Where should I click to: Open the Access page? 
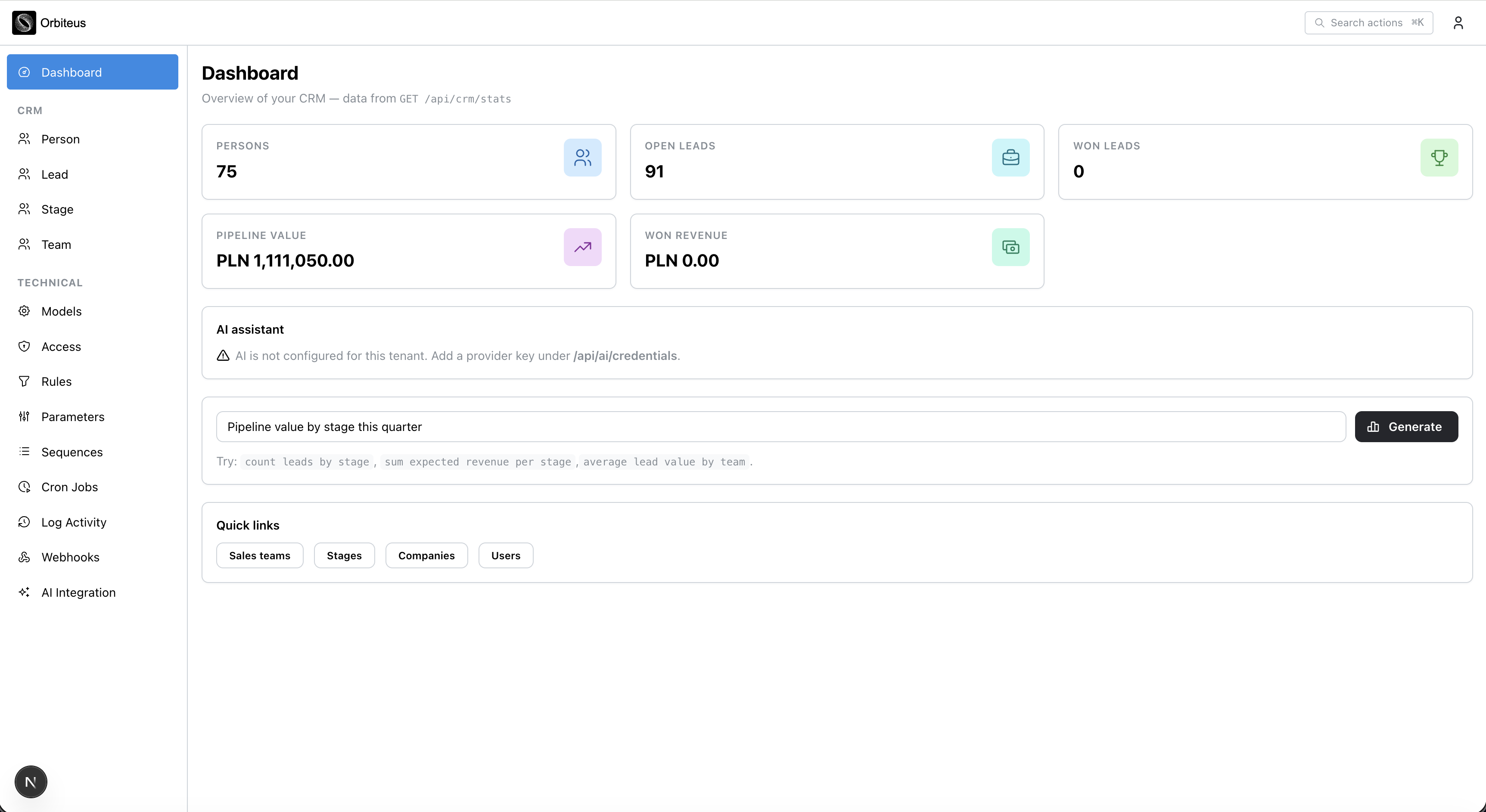[92, 347]
